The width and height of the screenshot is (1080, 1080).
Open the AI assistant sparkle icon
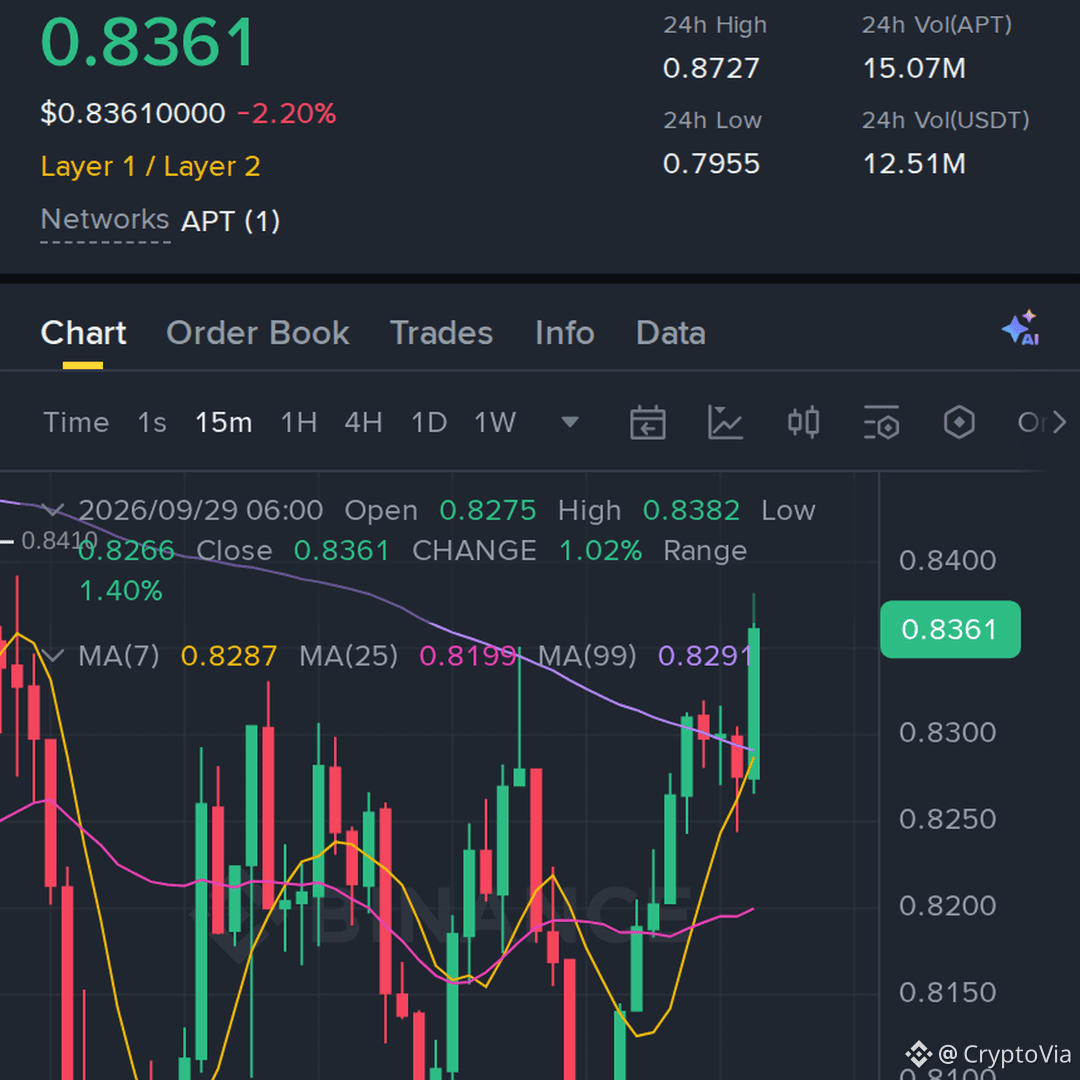1021,328
